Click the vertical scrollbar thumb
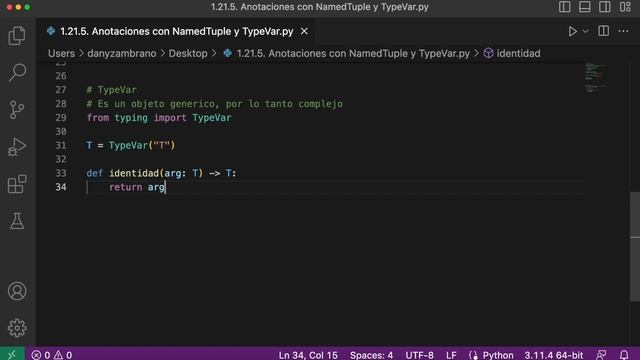Viewport: 640px width, 360px height. coord(635,246)
